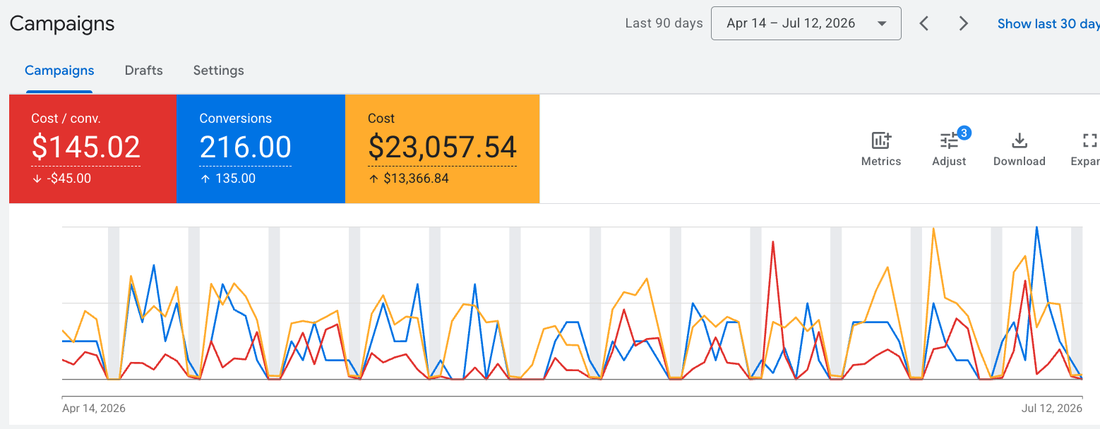
Task: Click the Jul 12, 2026 axis label
Action: point(1051,408)
